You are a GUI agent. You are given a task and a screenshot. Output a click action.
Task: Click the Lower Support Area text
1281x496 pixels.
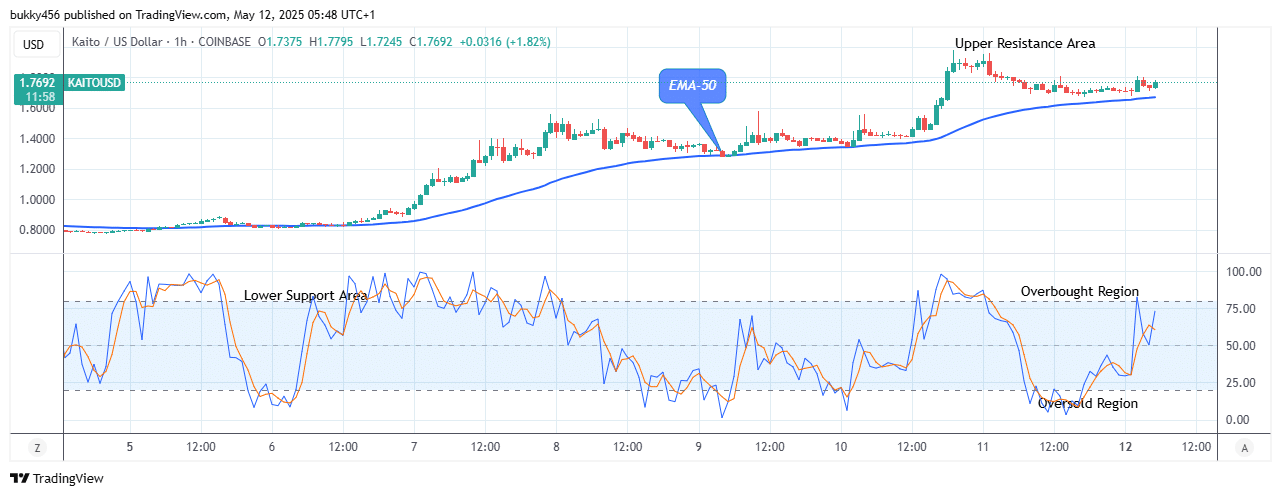tap(305, 296)
